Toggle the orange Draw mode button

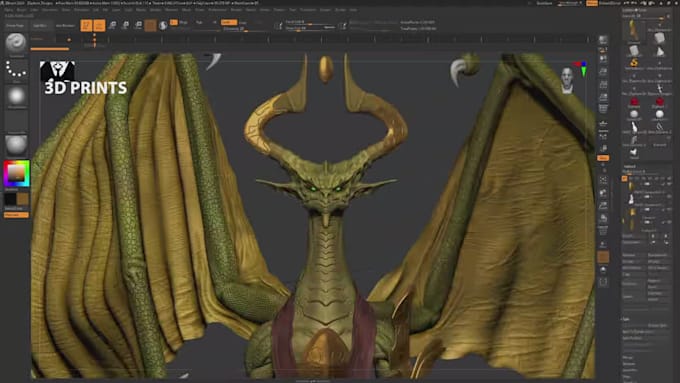click(x=99, y=26)
